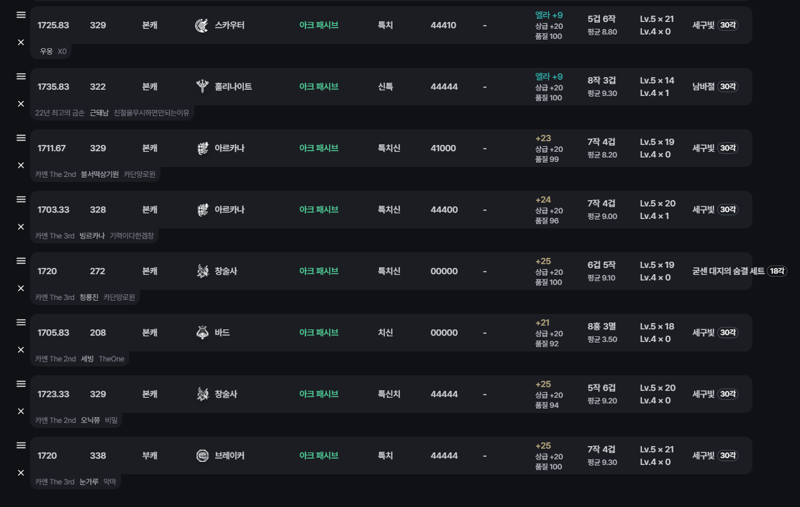
Task: Click the 엘라 +9 weapon text in the 홀리나이트 row
Action: [x=548, y=77]
